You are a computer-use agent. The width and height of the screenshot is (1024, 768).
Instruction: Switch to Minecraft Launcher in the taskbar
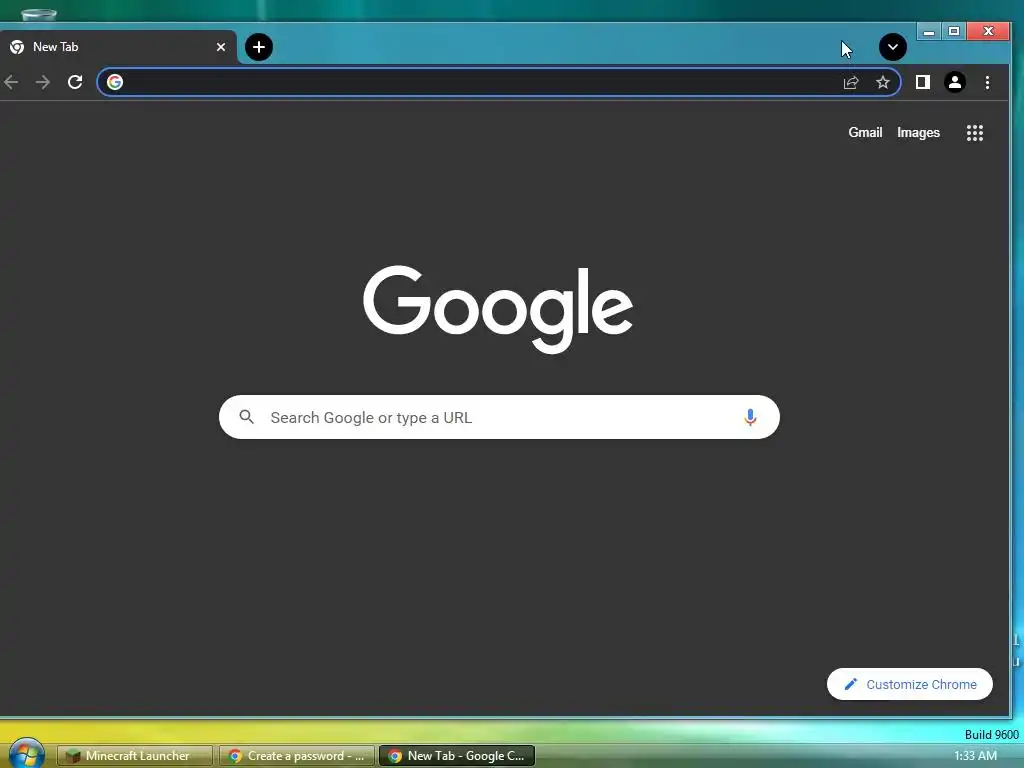[x=135, y=756]
